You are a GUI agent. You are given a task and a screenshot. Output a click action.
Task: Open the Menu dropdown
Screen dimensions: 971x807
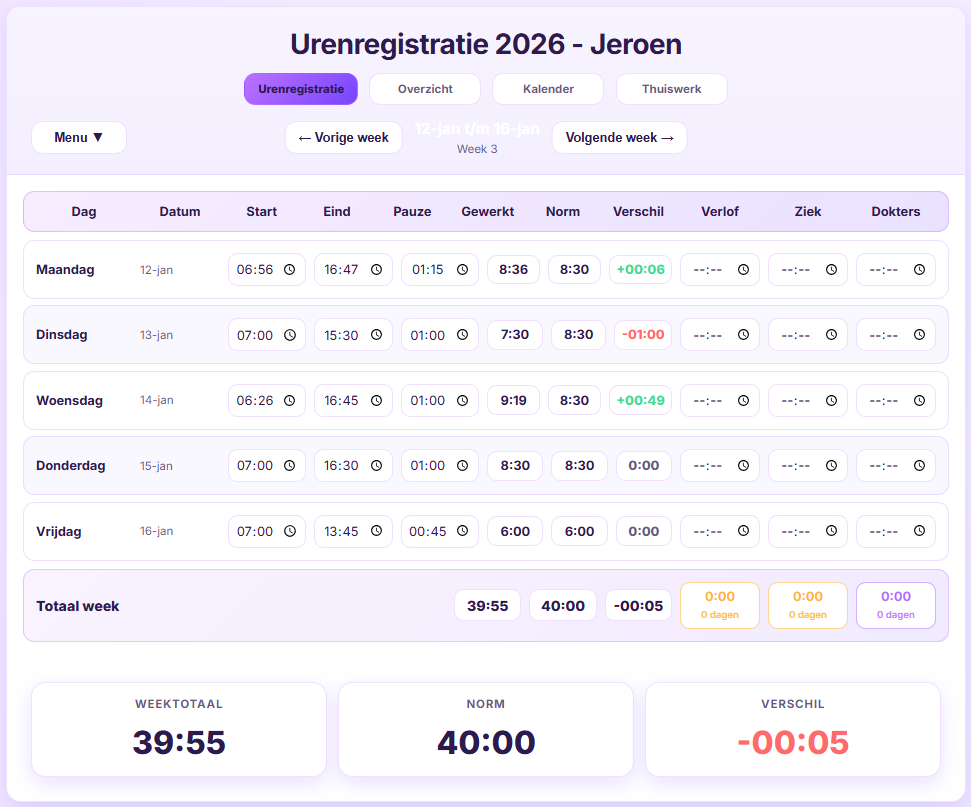pyautogui.click(x=79, y=137)
